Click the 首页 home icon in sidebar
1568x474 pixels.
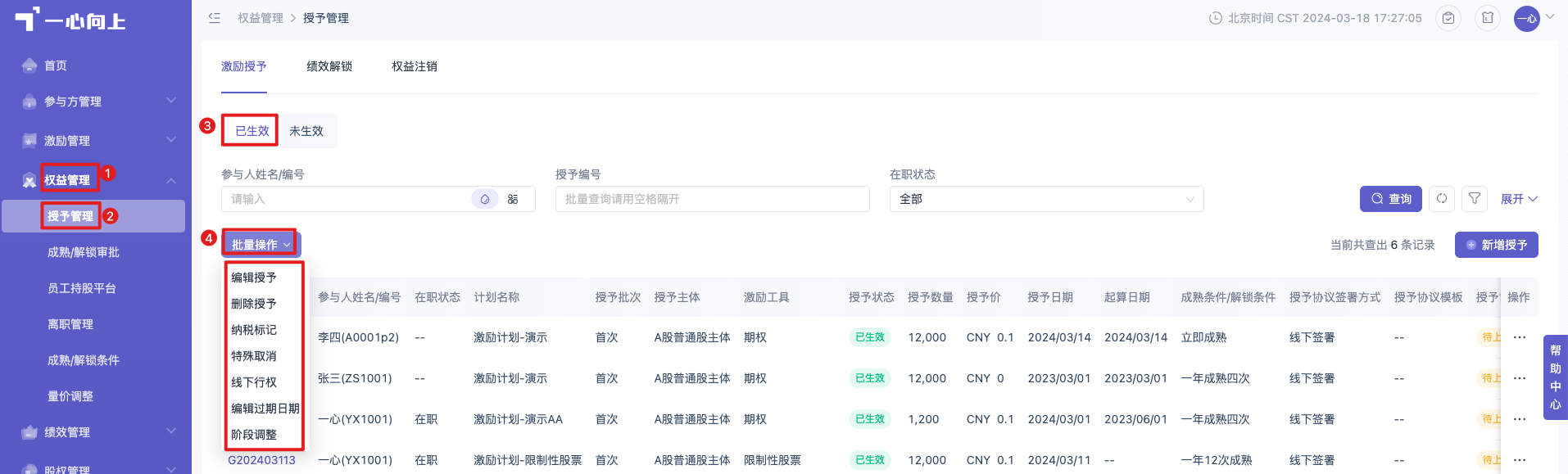29,65
